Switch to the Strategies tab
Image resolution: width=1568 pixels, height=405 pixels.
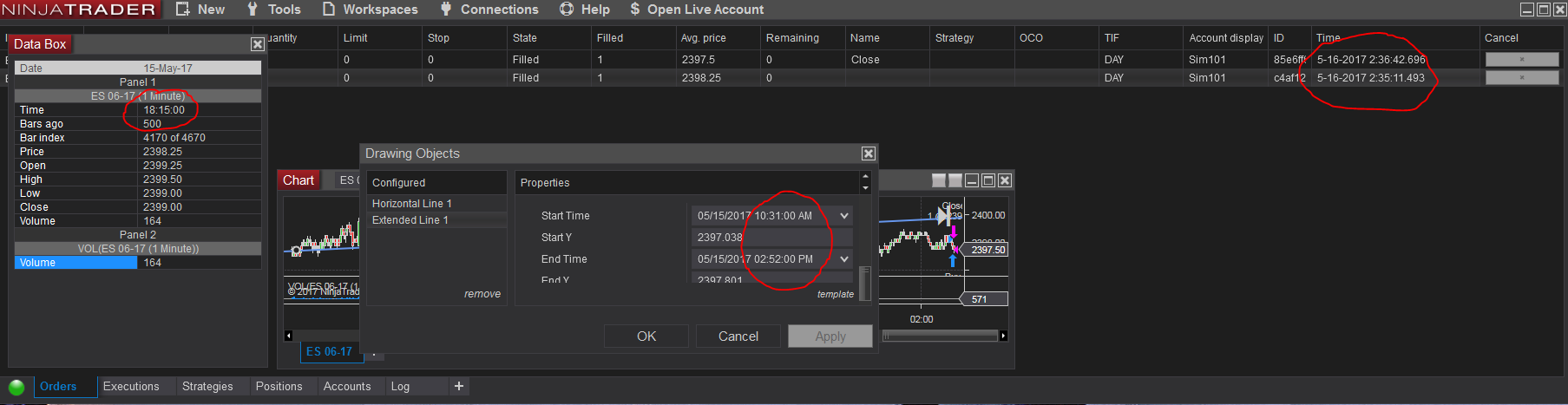point(207,387)
